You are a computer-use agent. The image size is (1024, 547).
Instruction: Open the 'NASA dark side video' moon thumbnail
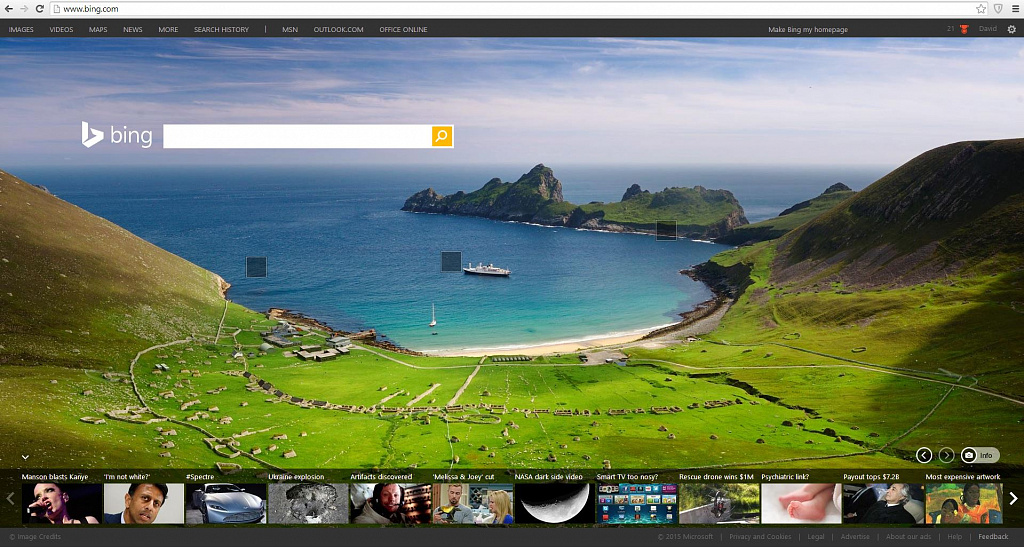pyautogui.click(x=554, y=503)
